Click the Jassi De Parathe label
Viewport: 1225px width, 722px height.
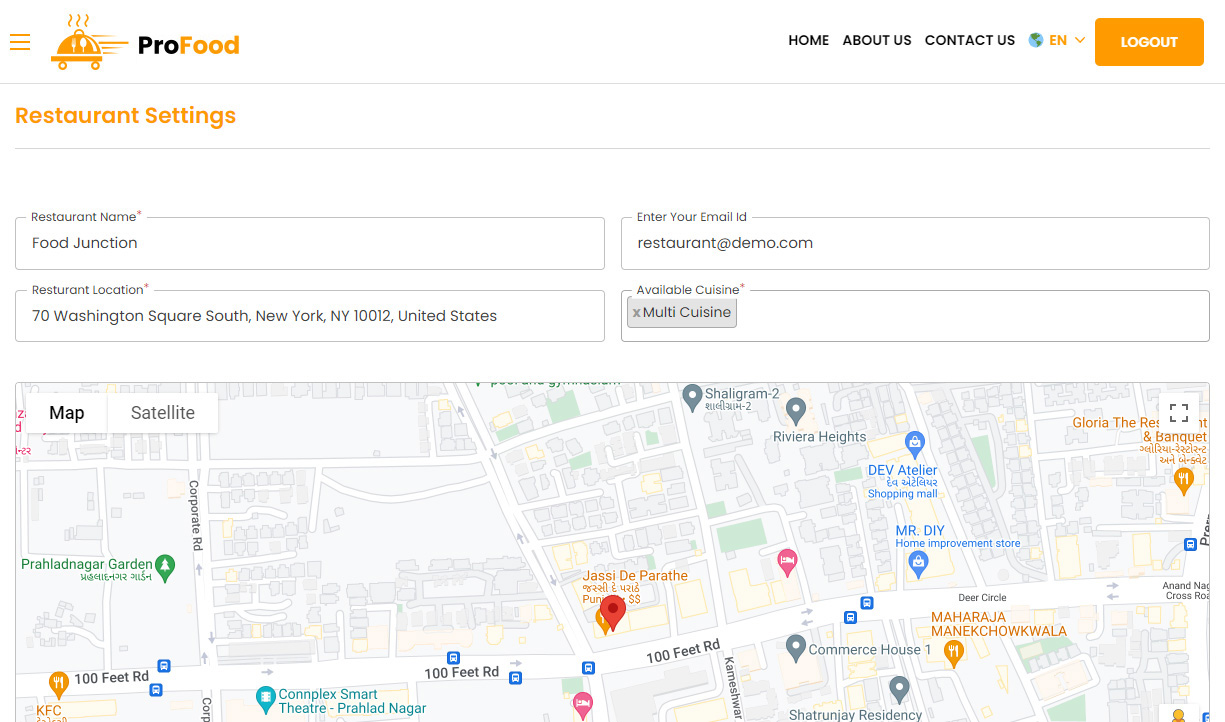[x=635, y=576]
